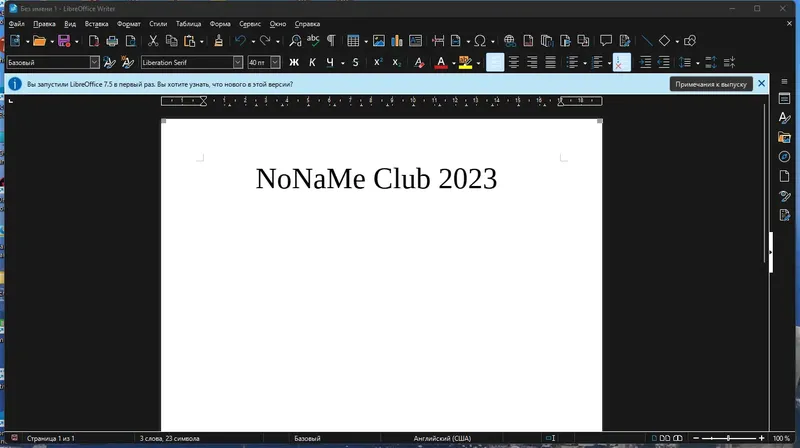The width and height of the screenshot is (800, 448).
Task: Insert a page break
Action: click(438, 41)
